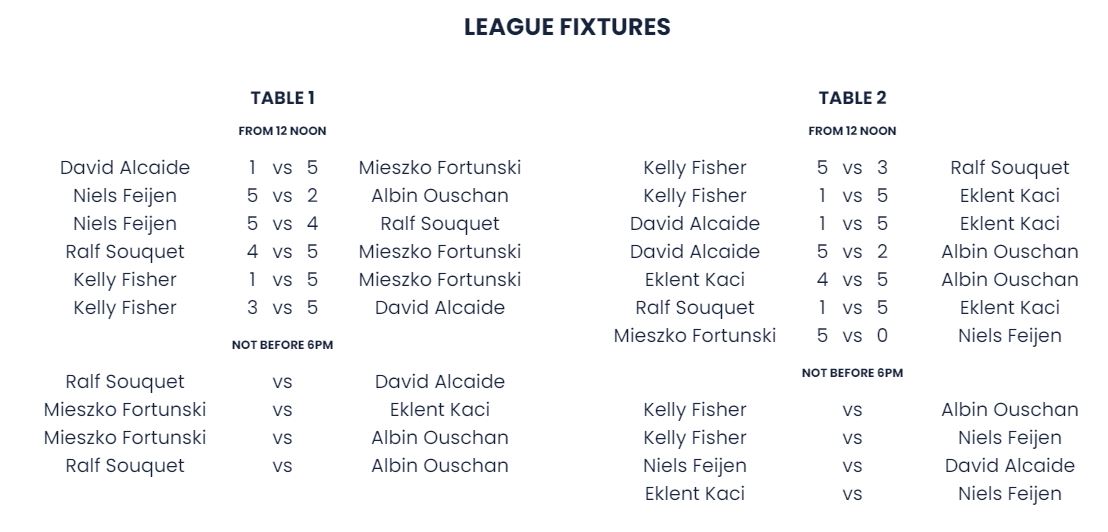This screenshot has width=1108, height=532.
Task: Click Eklent Kaci who lost 4–5 to Albin Ouschan
Action: pyautogui.click(x=695, y=280)
